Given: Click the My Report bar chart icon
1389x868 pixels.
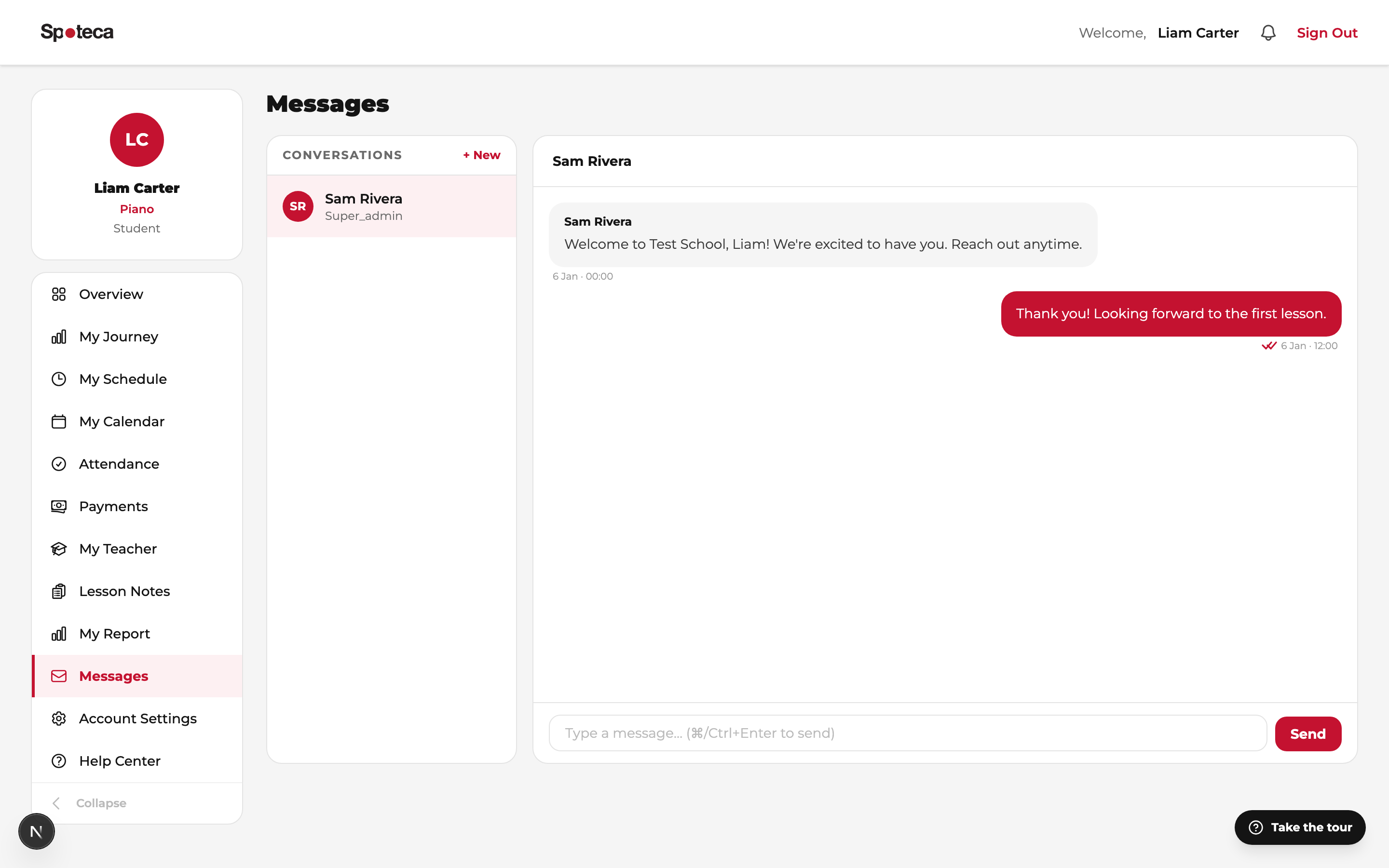Looking at the screenshot, I should (58, 634).
